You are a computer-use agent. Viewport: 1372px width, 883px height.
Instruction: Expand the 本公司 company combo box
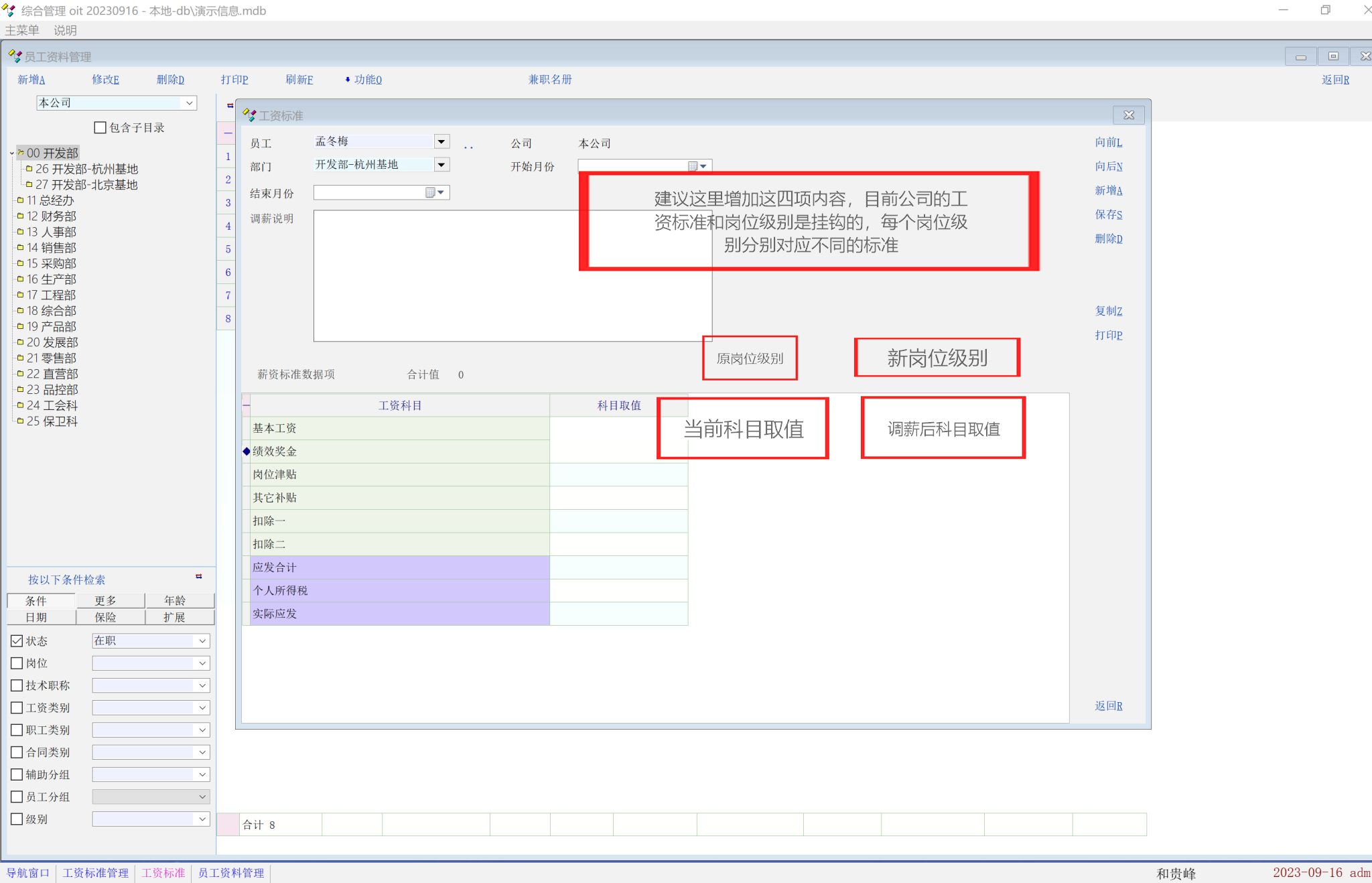[190, 103]
